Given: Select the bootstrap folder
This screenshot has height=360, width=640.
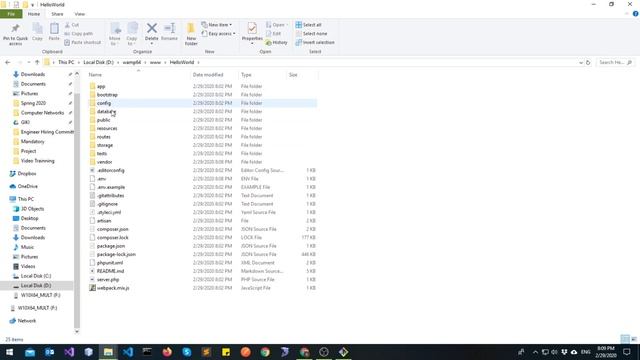Looking at the screenshot, I should coord(107,95).
